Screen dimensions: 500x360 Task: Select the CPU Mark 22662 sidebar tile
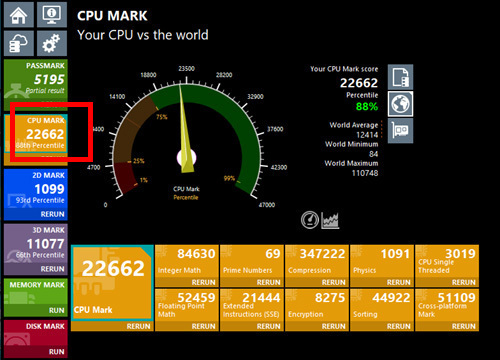point(36,134)
